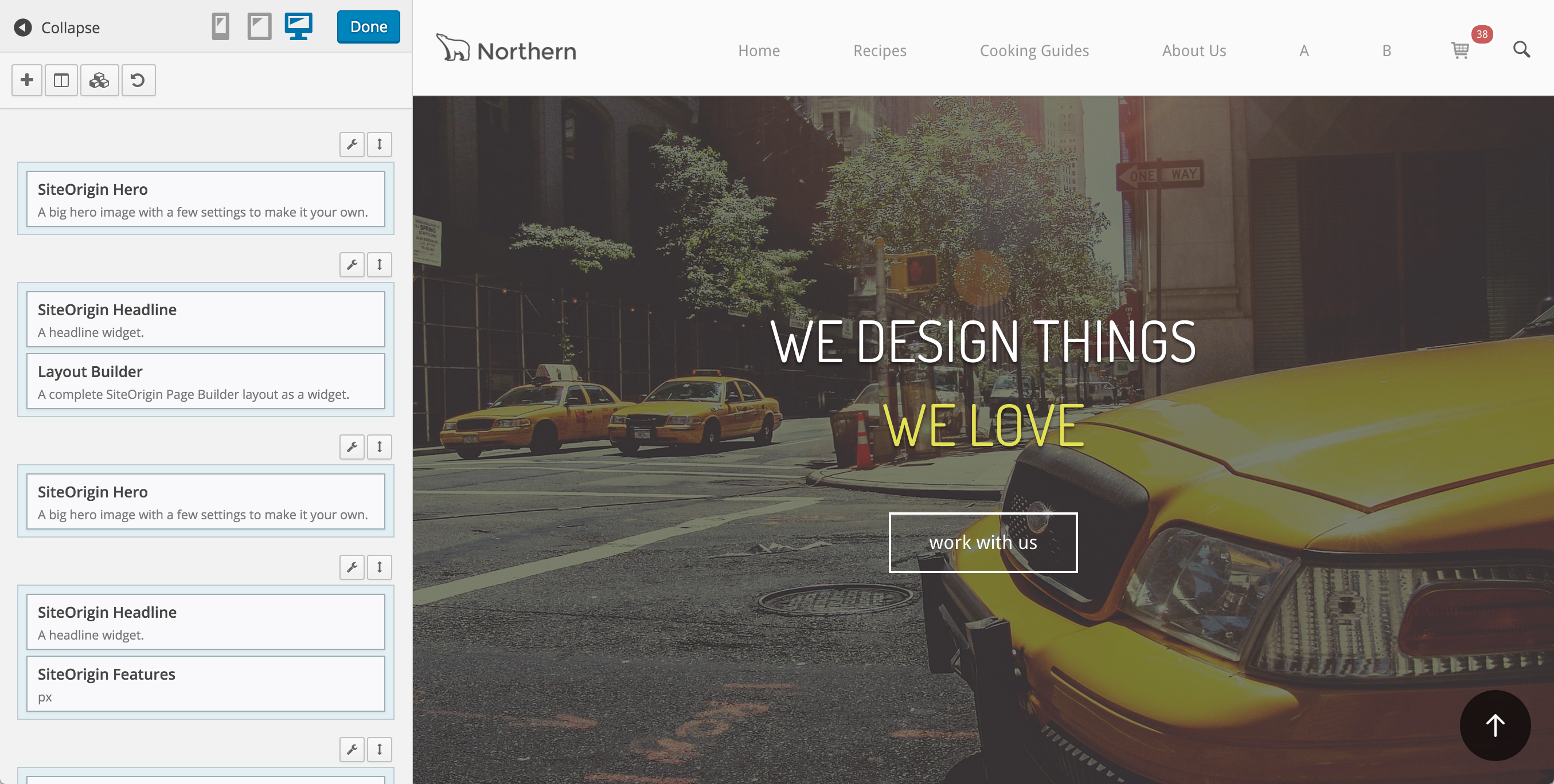This screenshot has height=784, width=1554.
Task: Click the duplicate column icon
Action: coord(62,80)
